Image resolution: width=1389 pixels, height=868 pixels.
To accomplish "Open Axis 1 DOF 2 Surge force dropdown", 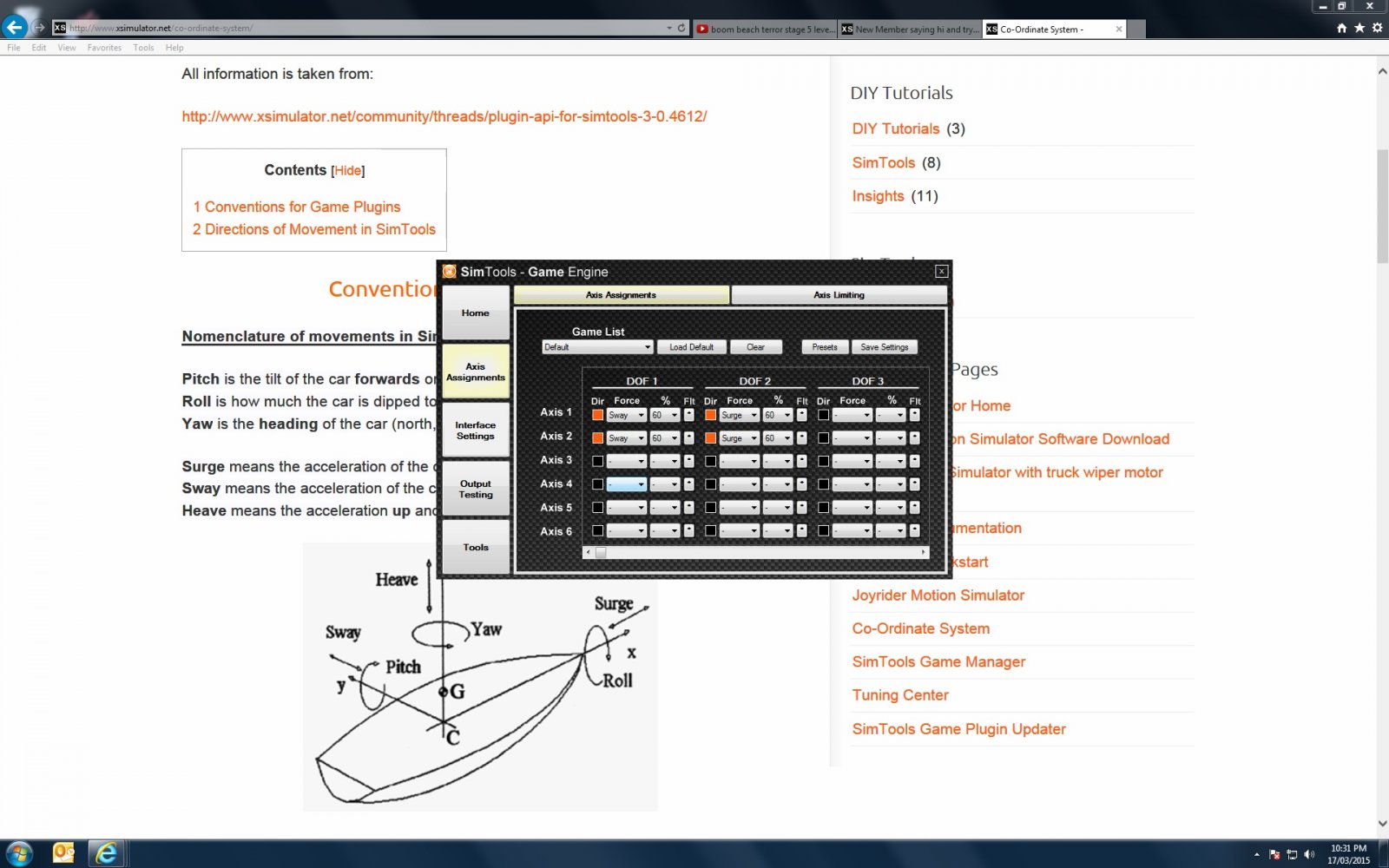I will click(x=740, y=415).
